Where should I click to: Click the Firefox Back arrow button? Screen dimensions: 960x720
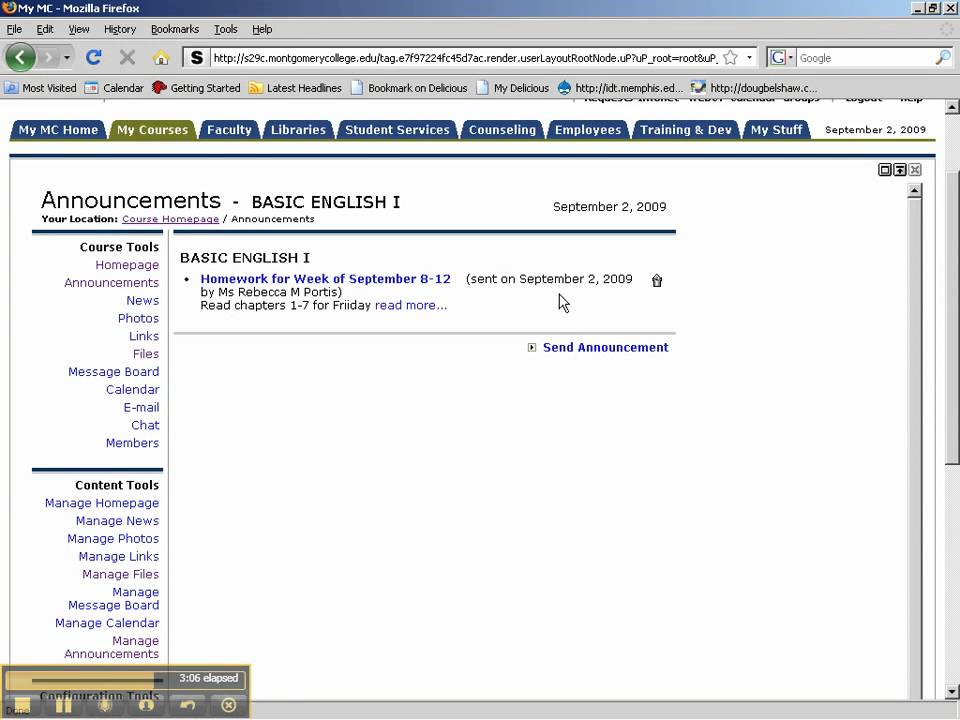[x=20, y=58]
